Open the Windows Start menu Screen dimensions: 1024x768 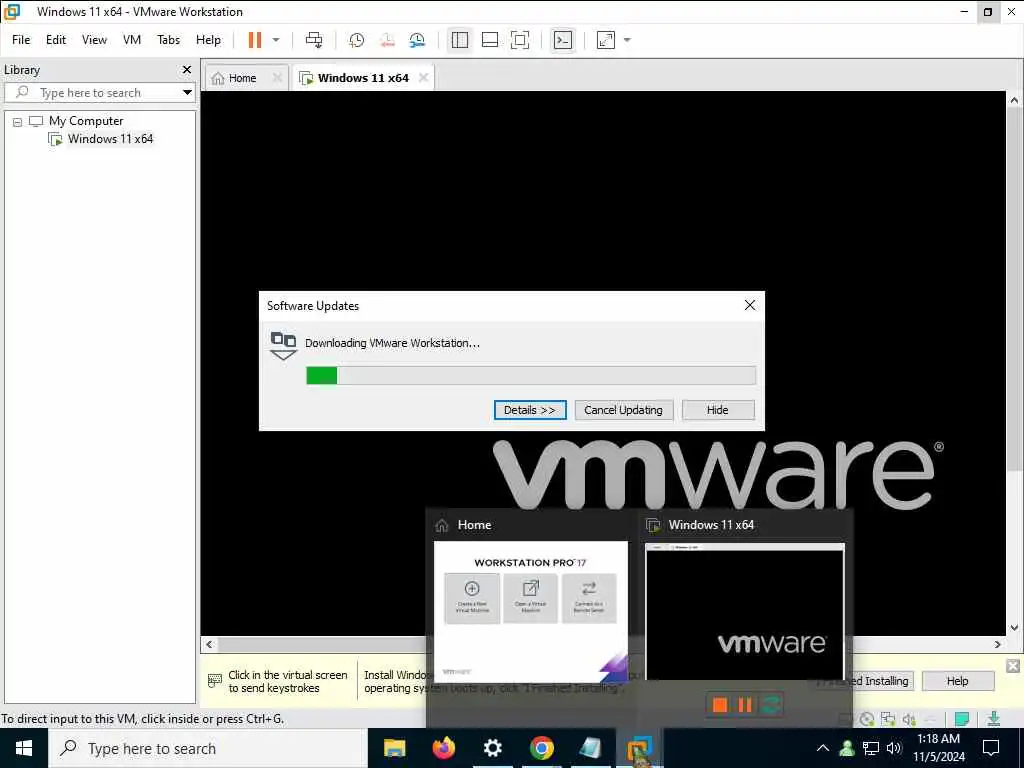(x=24, y=748)
